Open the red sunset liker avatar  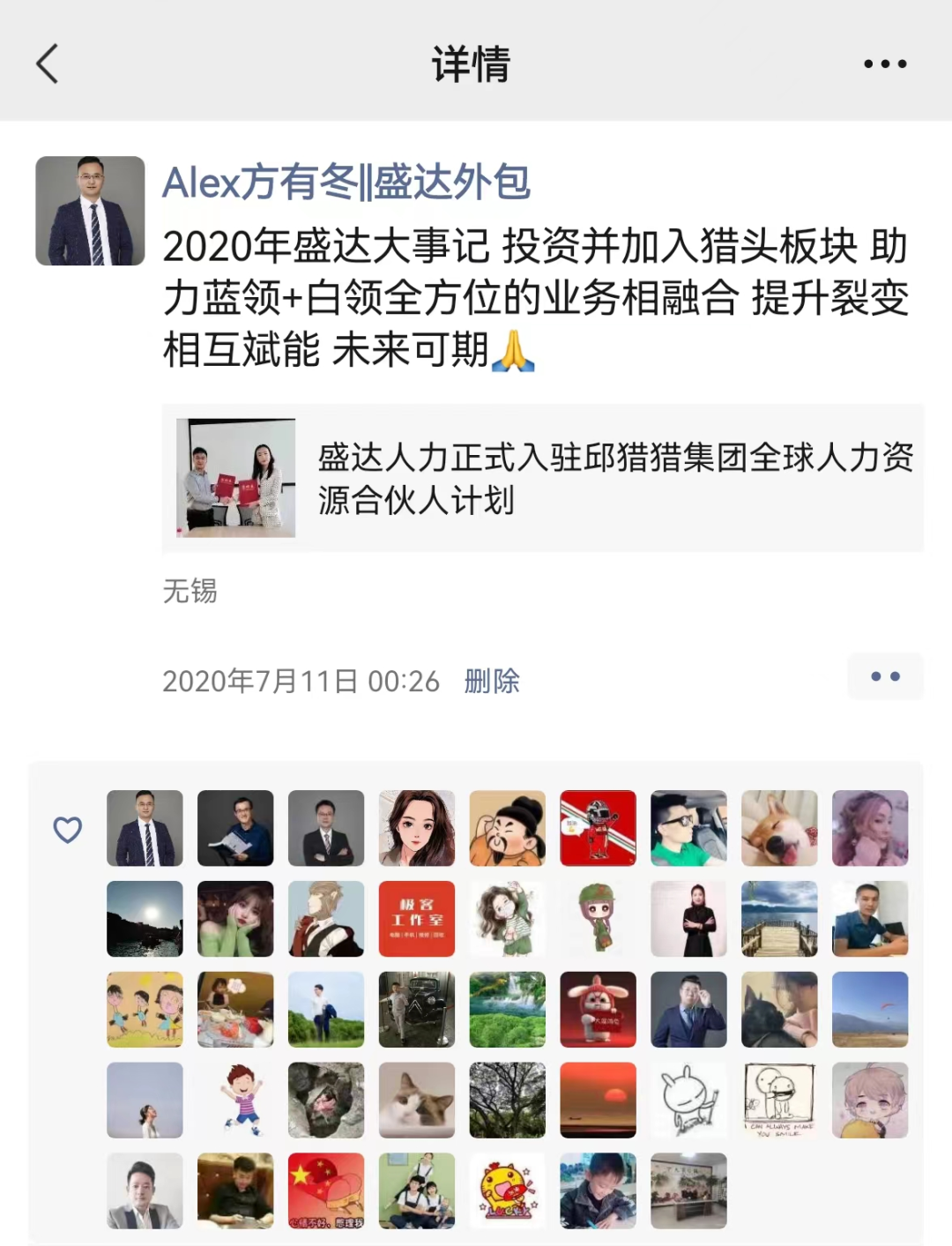(598, 1101)
